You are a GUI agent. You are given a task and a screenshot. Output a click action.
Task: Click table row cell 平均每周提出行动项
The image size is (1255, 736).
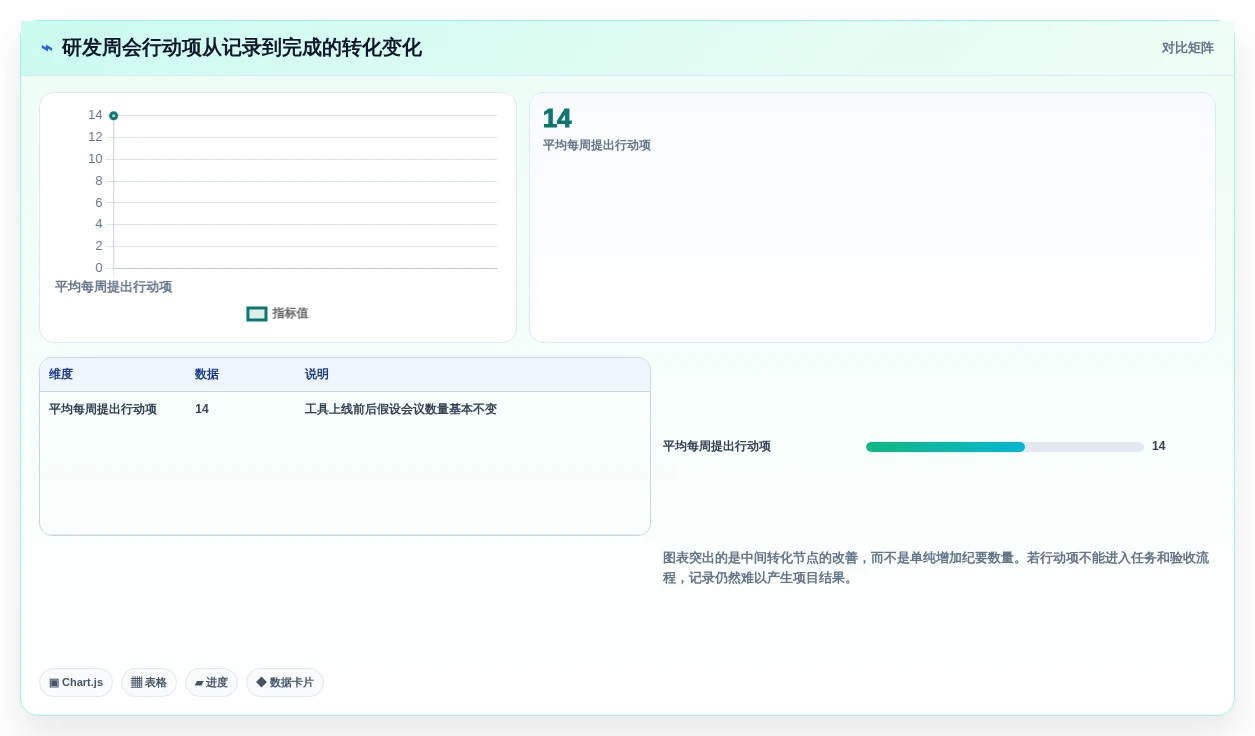103,409
